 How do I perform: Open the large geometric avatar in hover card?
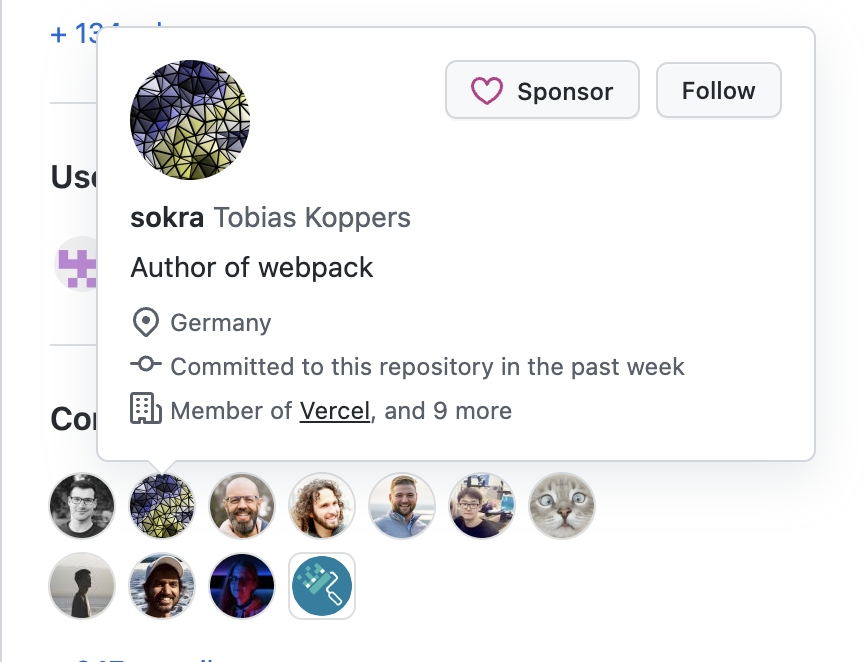click(190, 120)
